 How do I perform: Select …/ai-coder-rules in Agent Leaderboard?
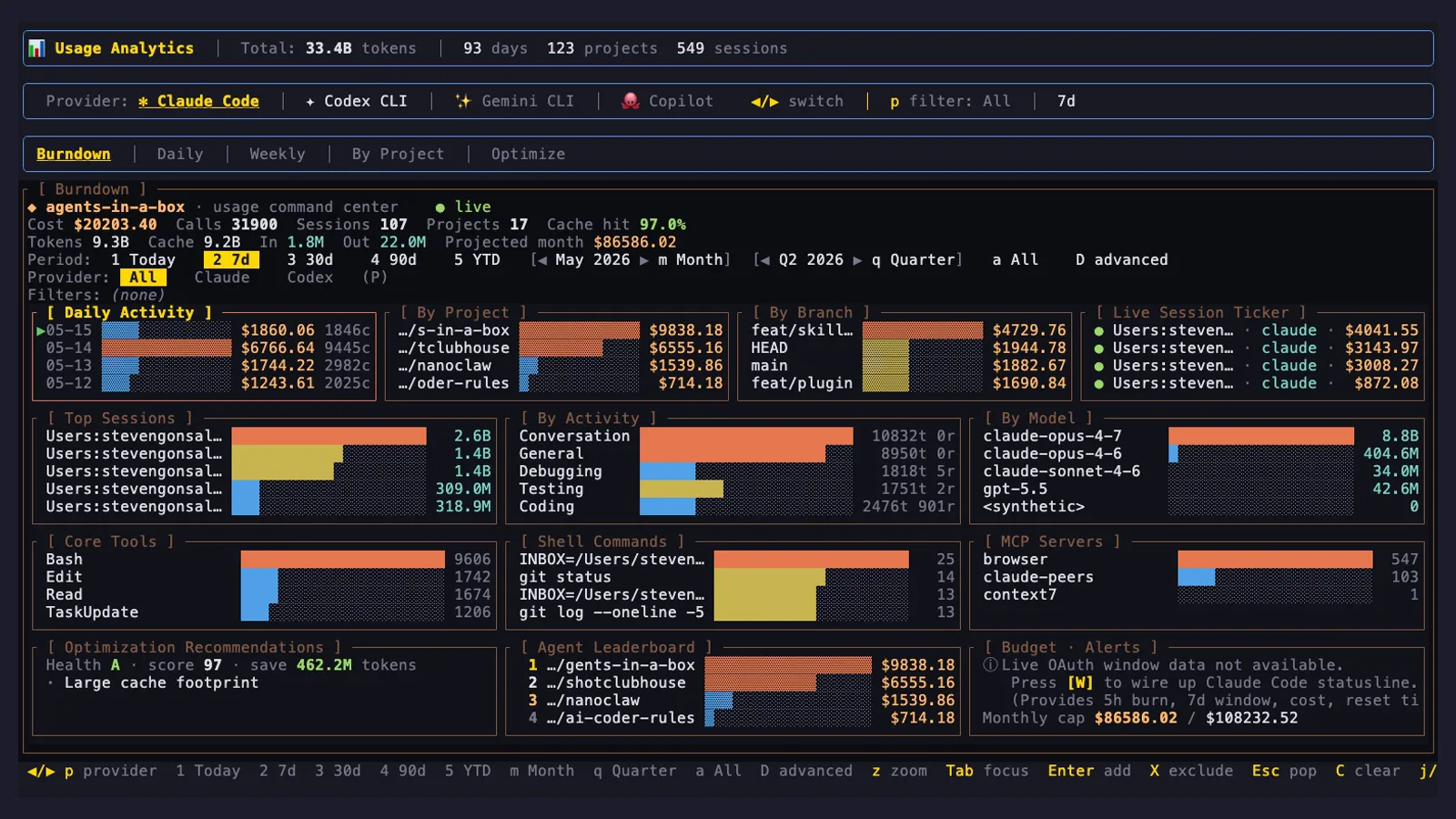(741, 718)
